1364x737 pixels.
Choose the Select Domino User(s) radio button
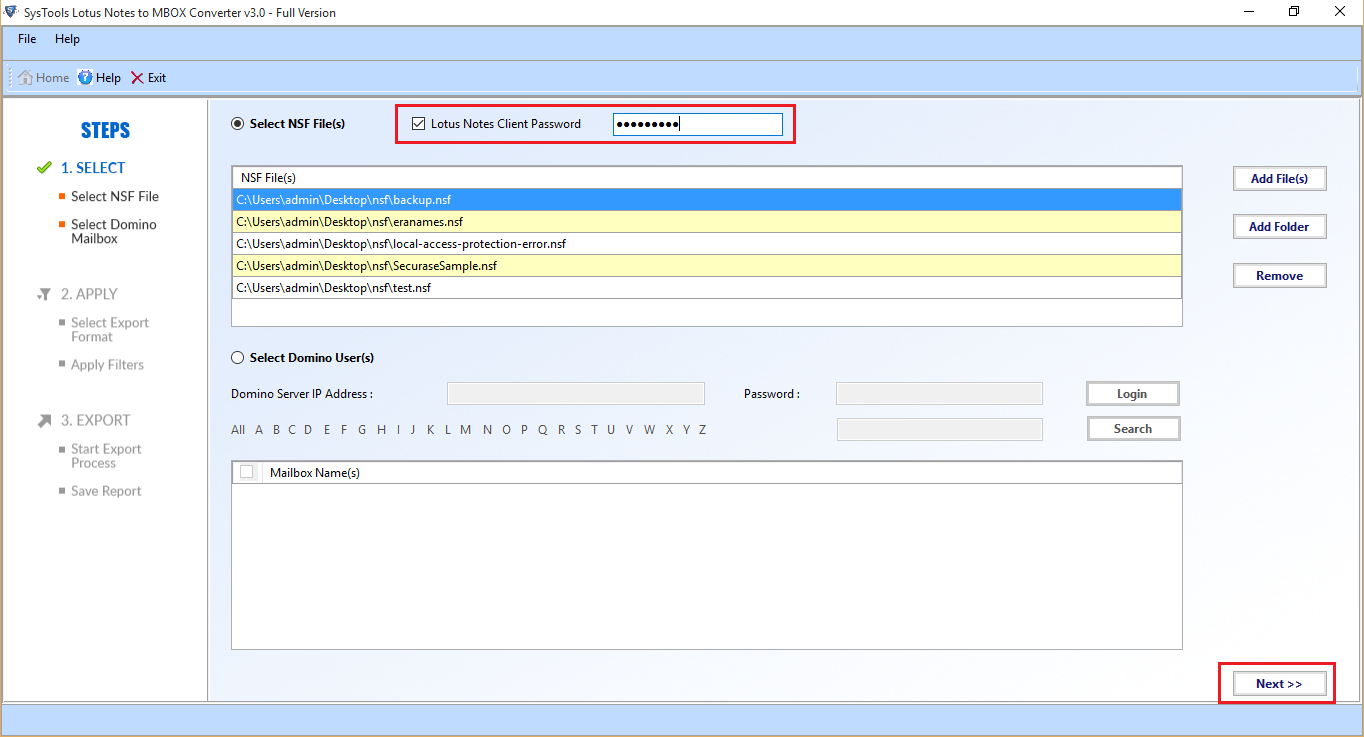[x=237, y=358]
